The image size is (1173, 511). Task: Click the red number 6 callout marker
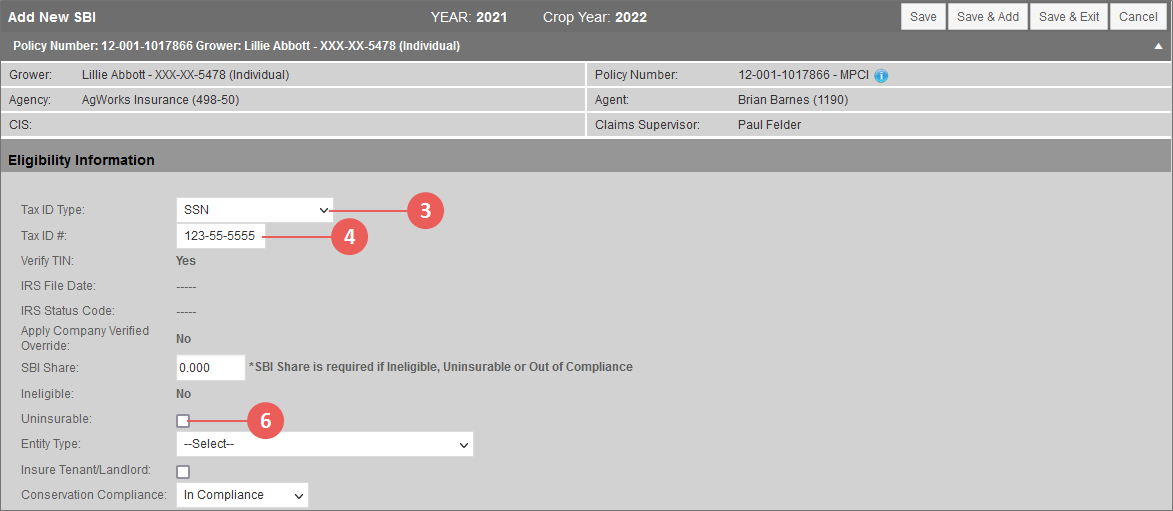point(266,421)
